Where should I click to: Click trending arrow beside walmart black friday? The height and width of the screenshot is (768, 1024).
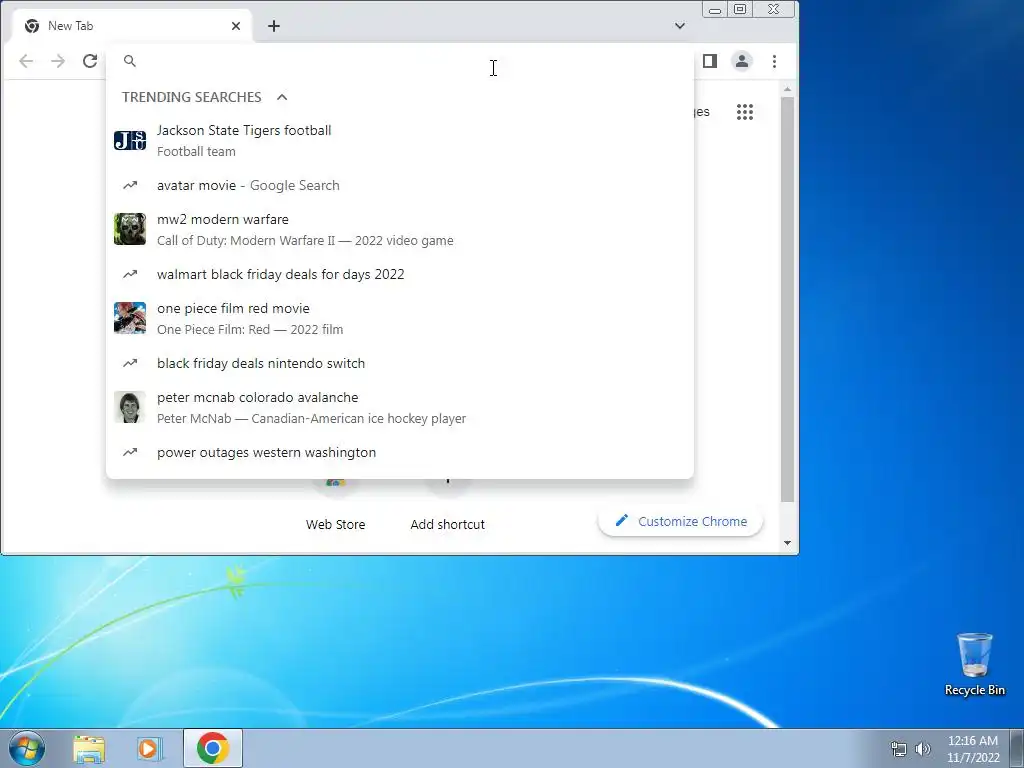[x=130, y=274]
